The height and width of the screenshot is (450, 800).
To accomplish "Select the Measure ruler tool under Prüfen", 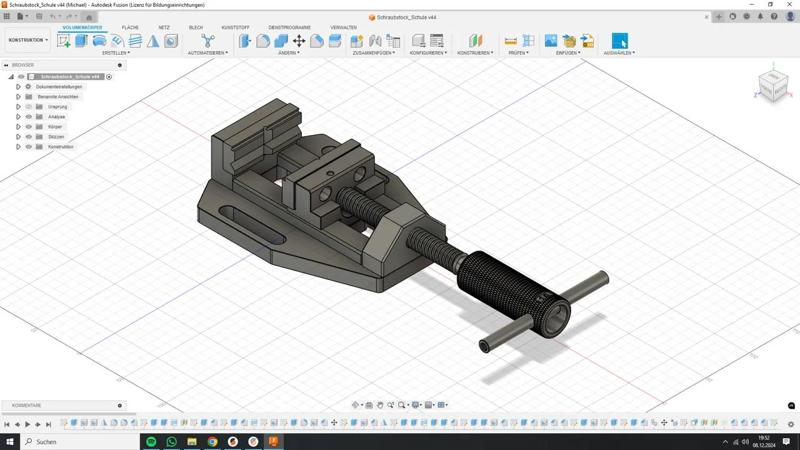I will (511, 41).
